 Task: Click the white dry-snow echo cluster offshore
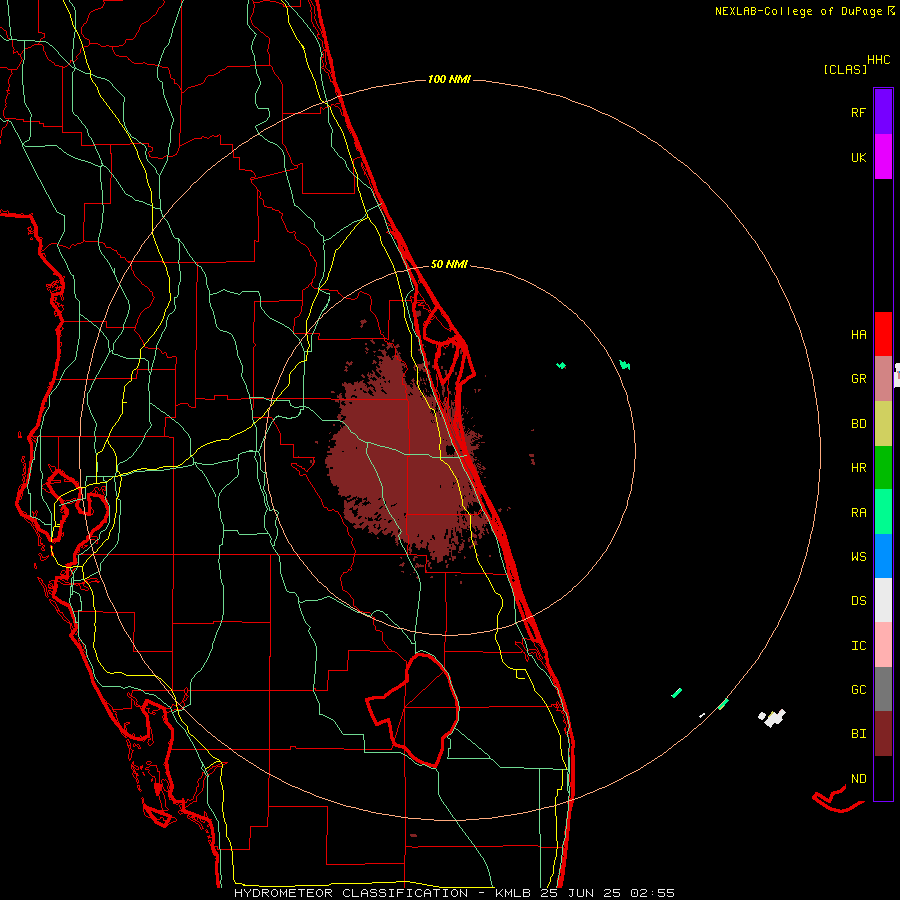tap(772, 717)
